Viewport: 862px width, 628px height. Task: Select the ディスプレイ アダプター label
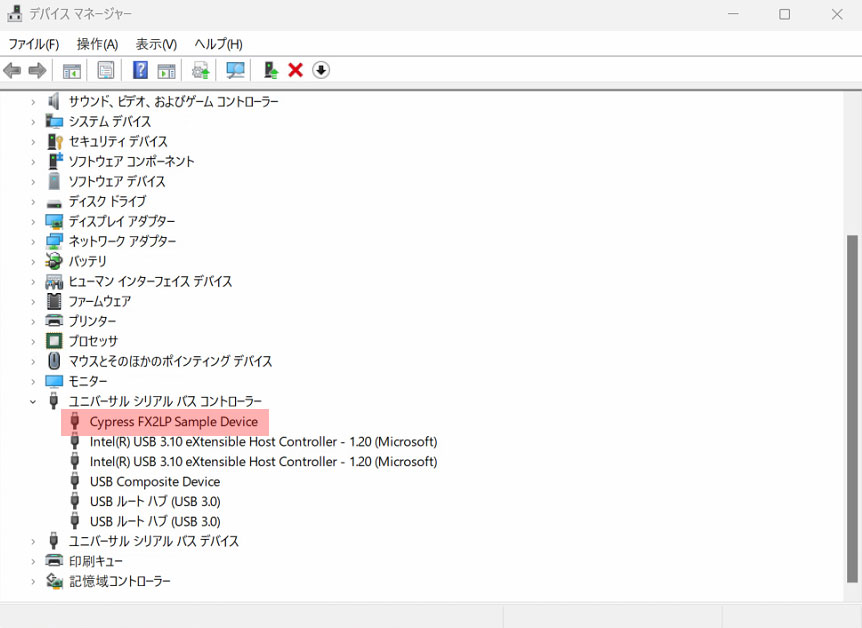tap(121, 222)
